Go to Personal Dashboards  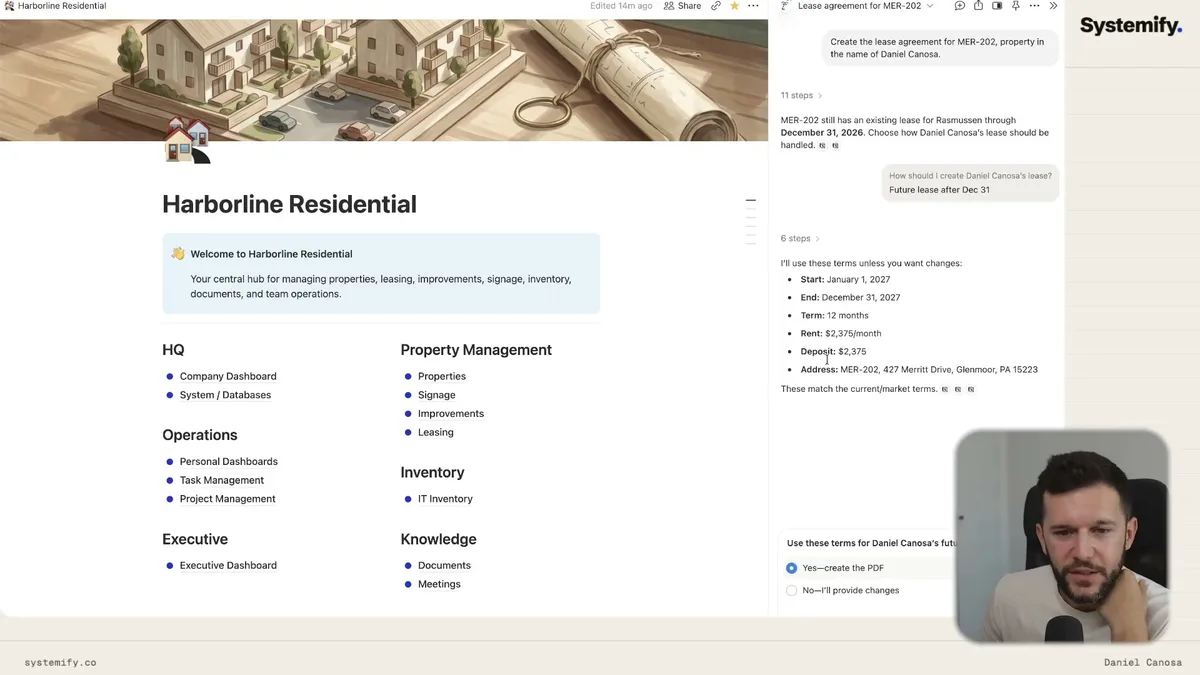(x=229, y=462)
